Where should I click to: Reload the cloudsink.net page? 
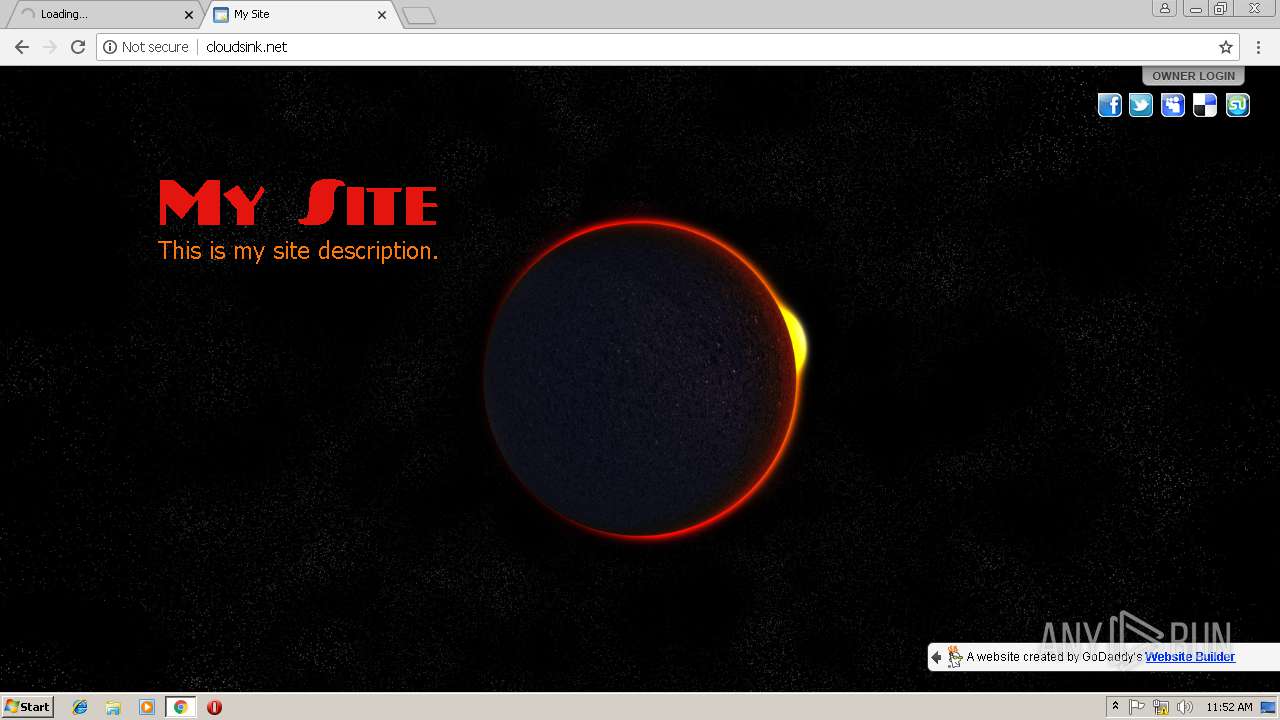tap(78, 47)
